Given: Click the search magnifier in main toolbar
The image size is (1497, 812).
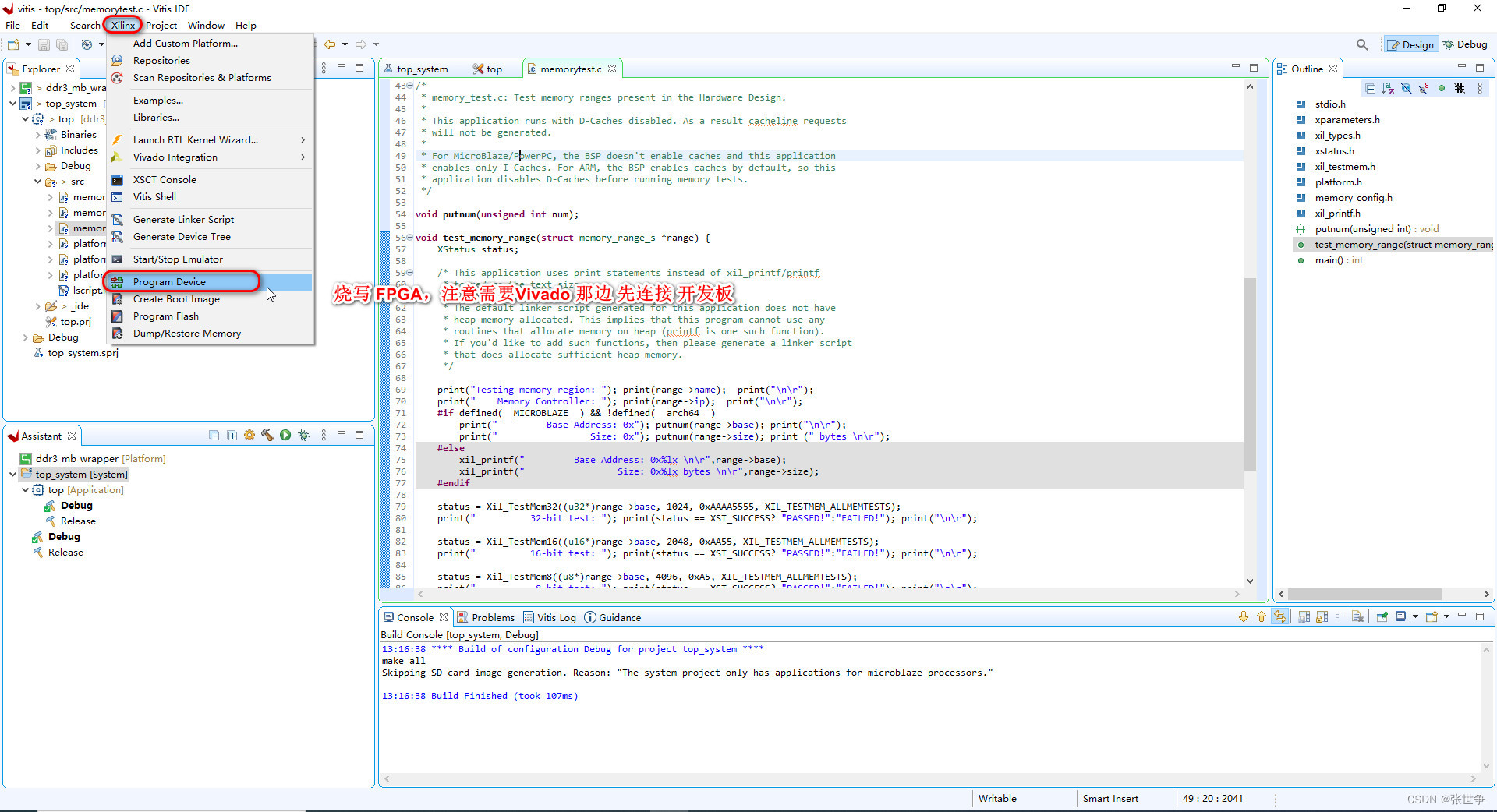Looking at the screenshot, I should click(1362, 44).
